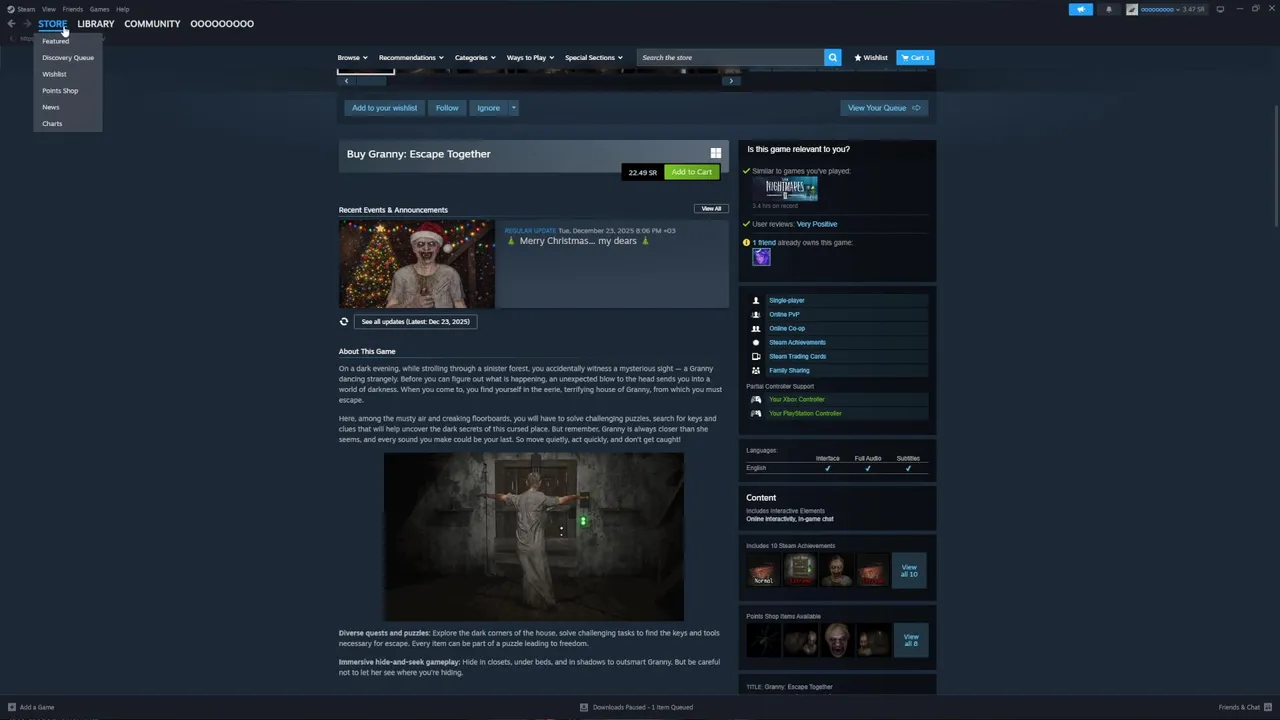Click the Online Co-op feature icon
The width and height of the screenshot is (1280, 720).
pos(756,328)
